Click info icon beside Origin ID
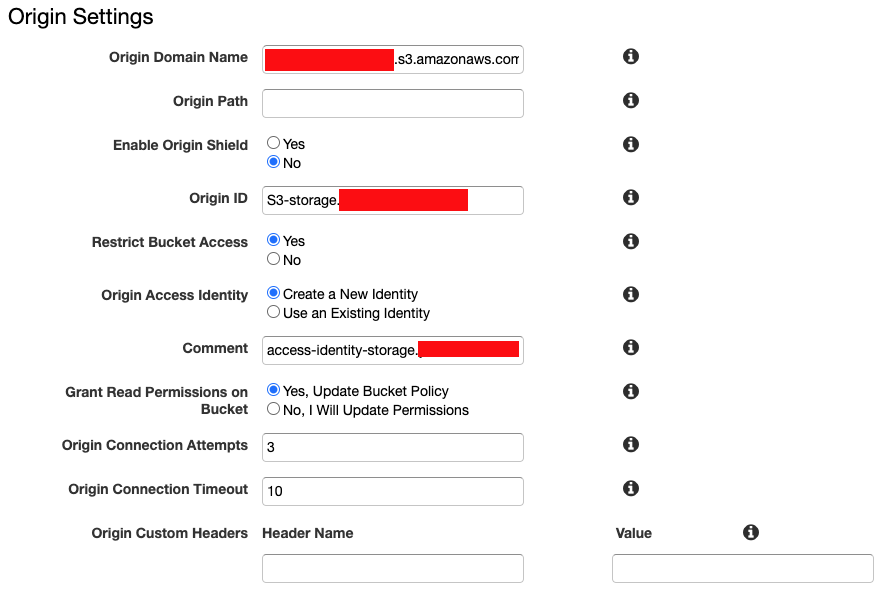Image resolution: width=882 pixels, height=593 pixels. 631,198
